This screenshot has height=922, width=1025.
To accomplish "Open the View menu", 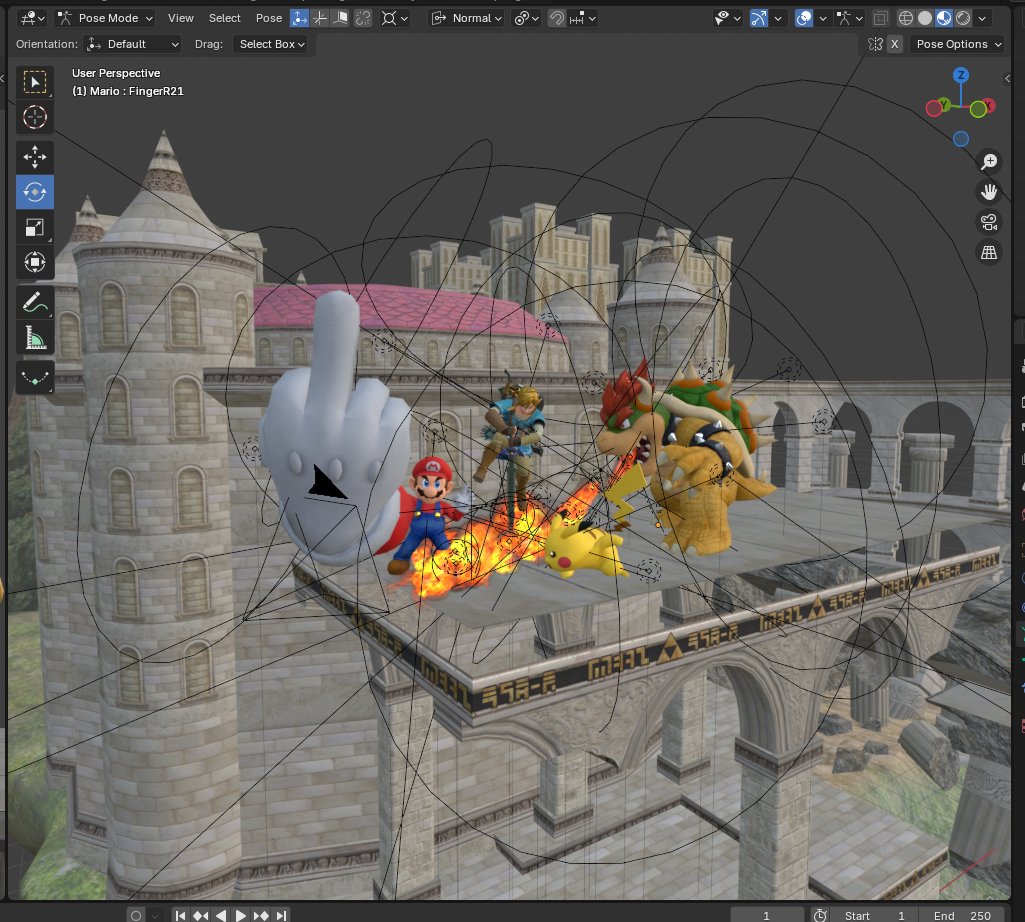I will pyautogui.click(x=180, y=18).
